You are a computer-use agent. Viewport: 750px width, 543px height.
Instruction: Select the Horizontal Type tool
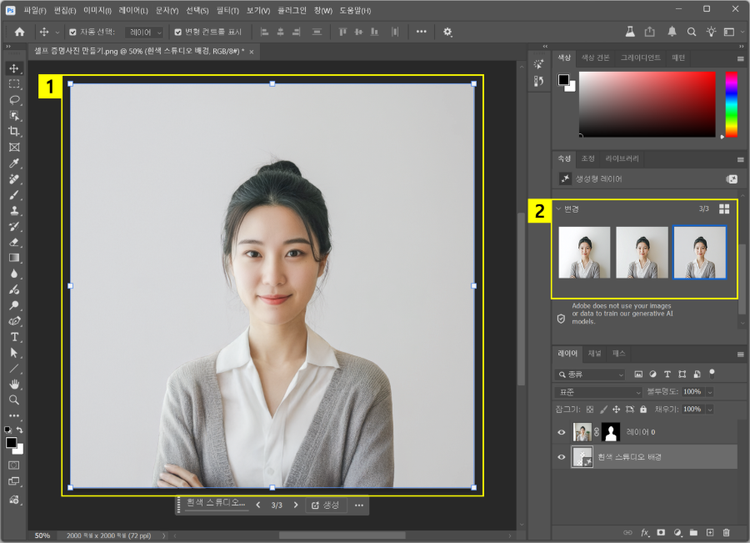click(14, 337)
